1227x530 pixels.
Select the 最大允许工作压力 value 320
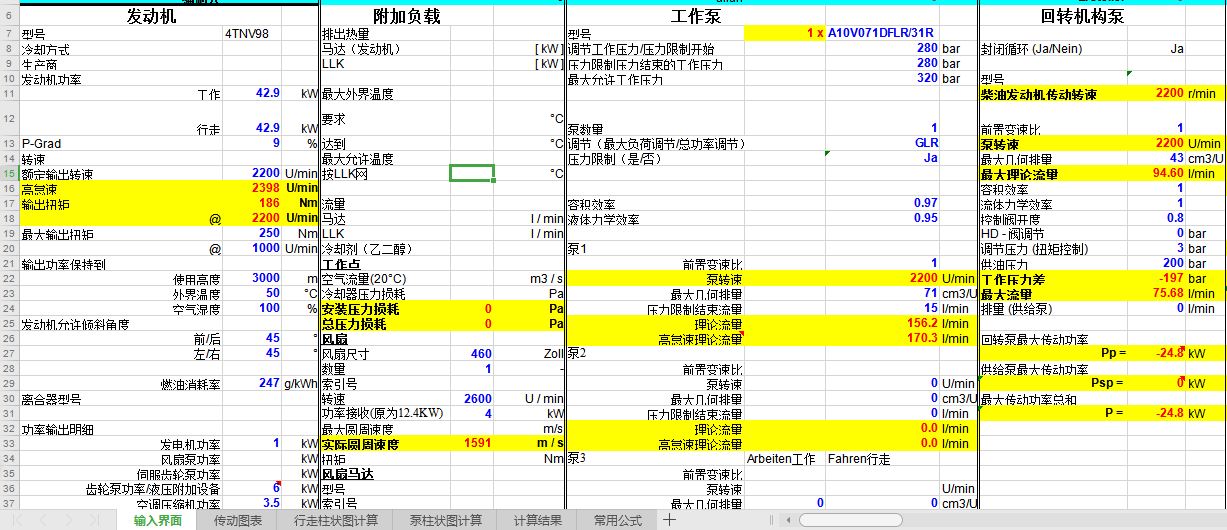pyautogui.click(x=882, y=78)
